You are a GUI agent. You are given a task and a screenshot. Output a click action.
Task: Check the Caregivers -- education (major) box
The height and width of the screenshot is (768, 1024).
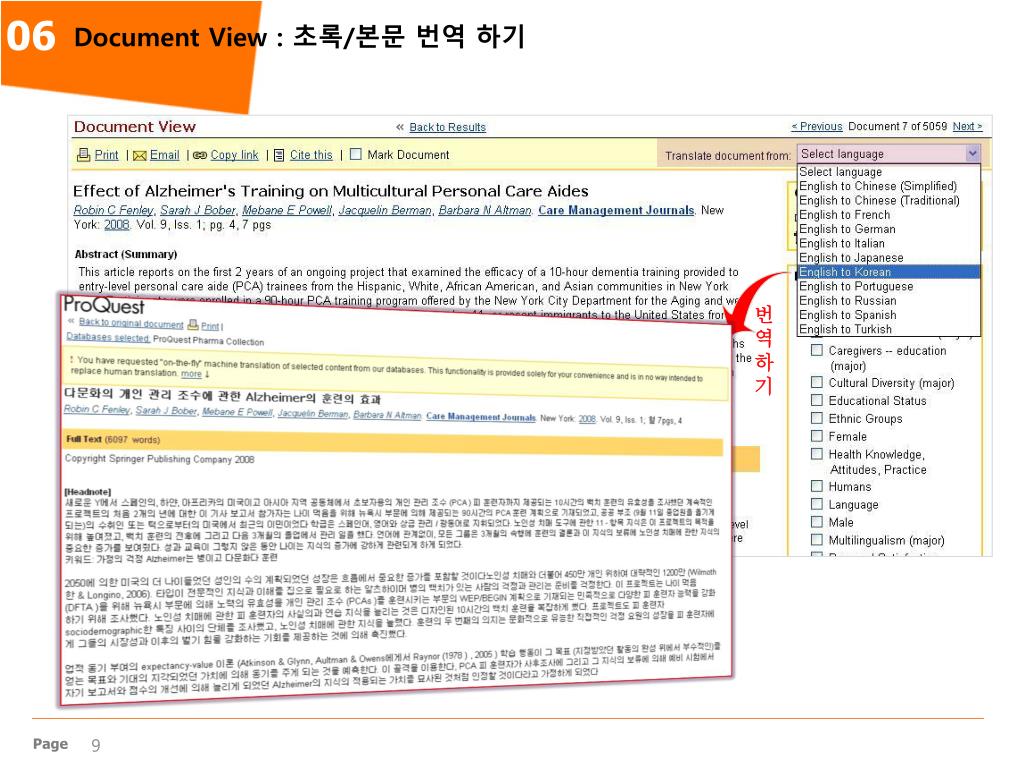tap(816, 350)
